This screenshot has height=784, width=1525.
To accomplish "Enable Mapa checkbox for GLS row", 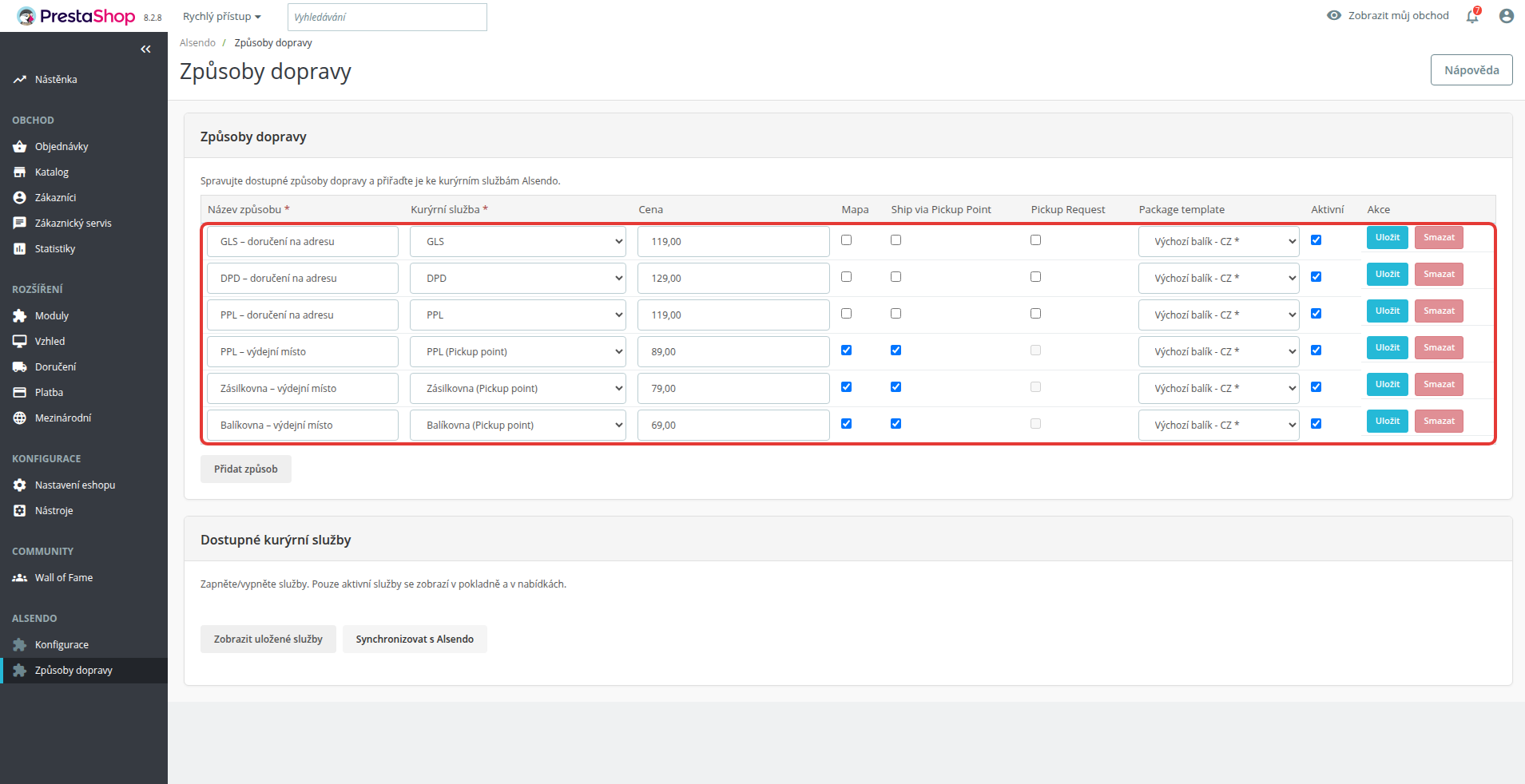I will 847,240.
